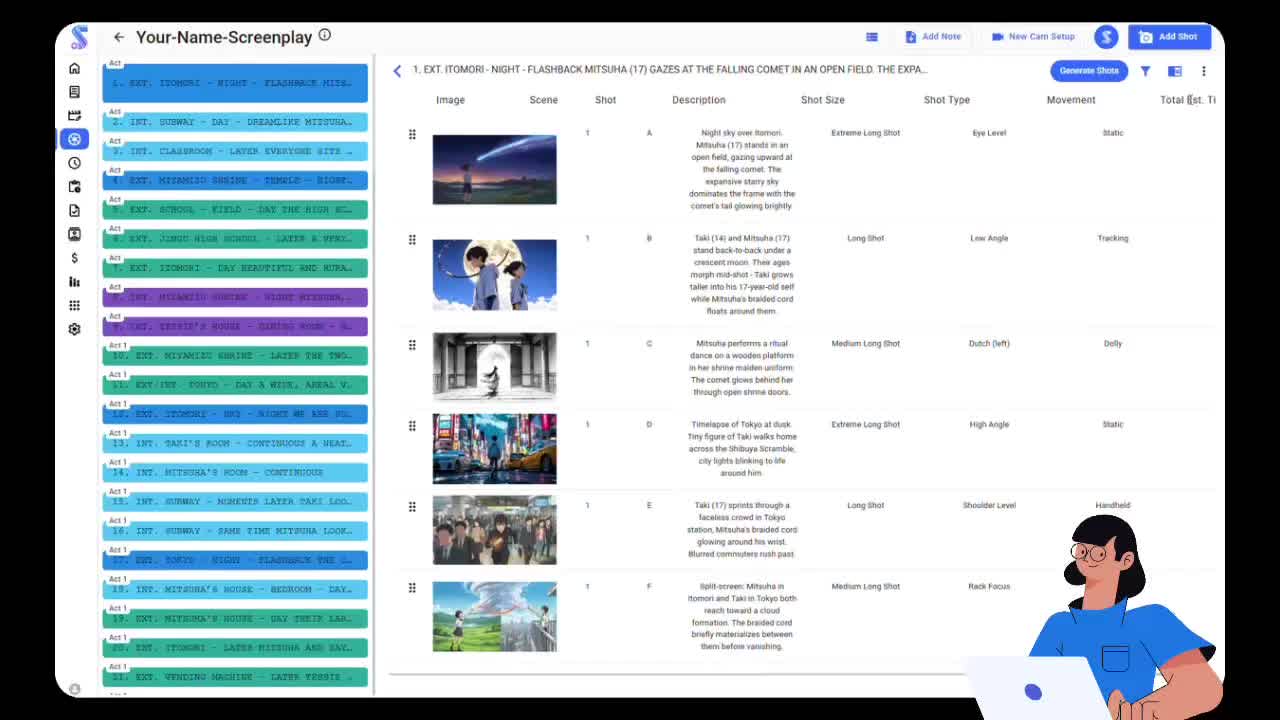Open the Scenes clapperboard panel
This screenshot has width=1280, height=720.
click(x=74, y=115)
